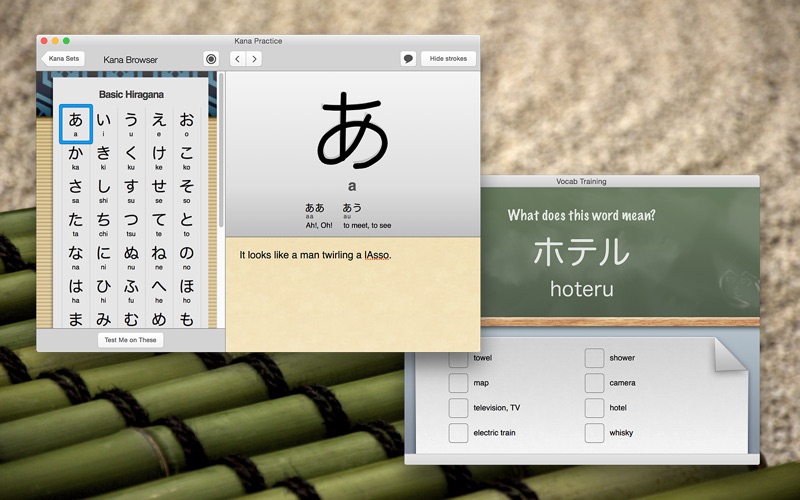This screenshot has width=800, height=500.
Task: Select the あ (a) kana tile
Action: [x=76, y=124]
